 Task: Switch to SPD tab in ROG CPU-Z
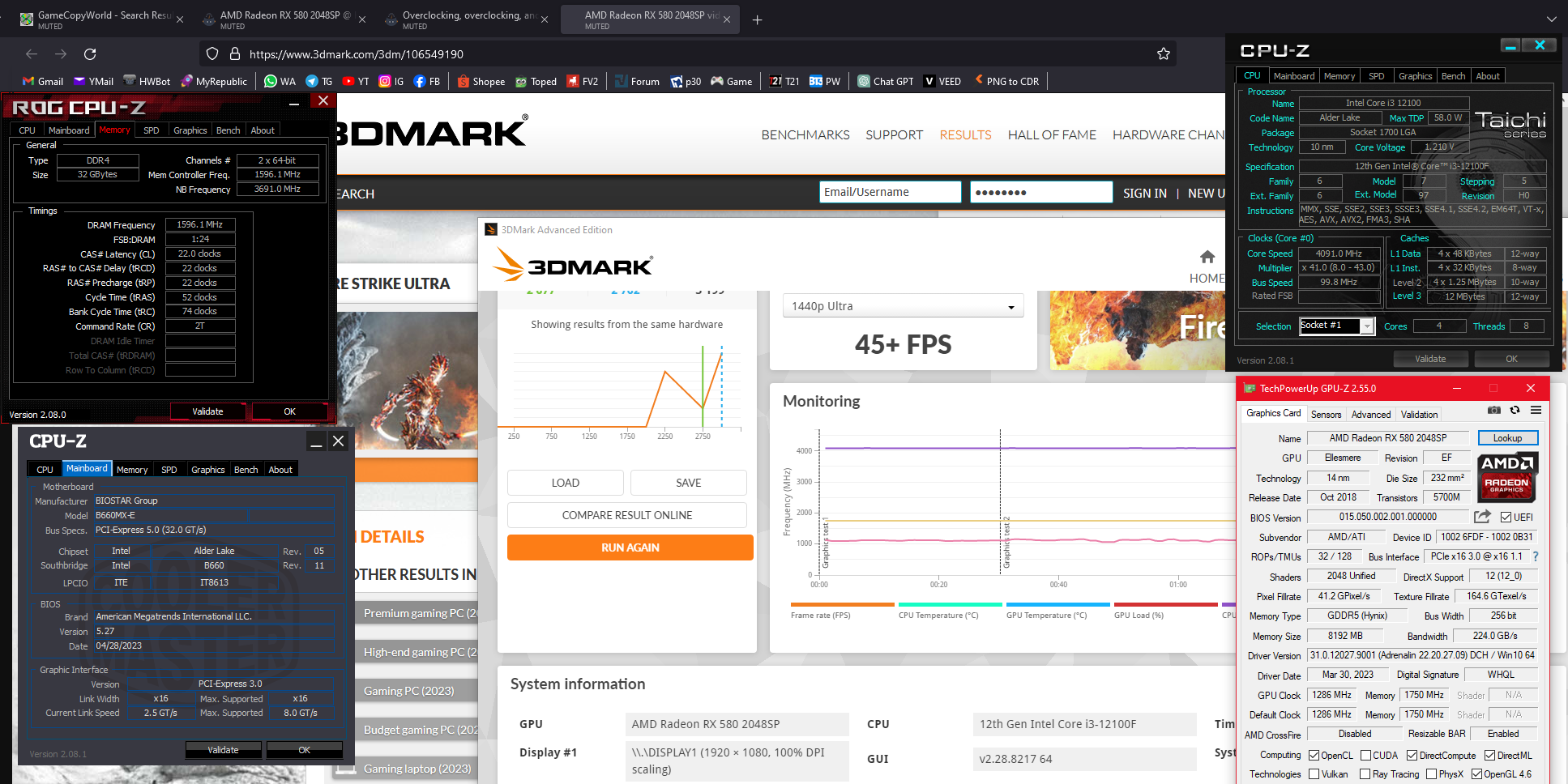[152, 130]
